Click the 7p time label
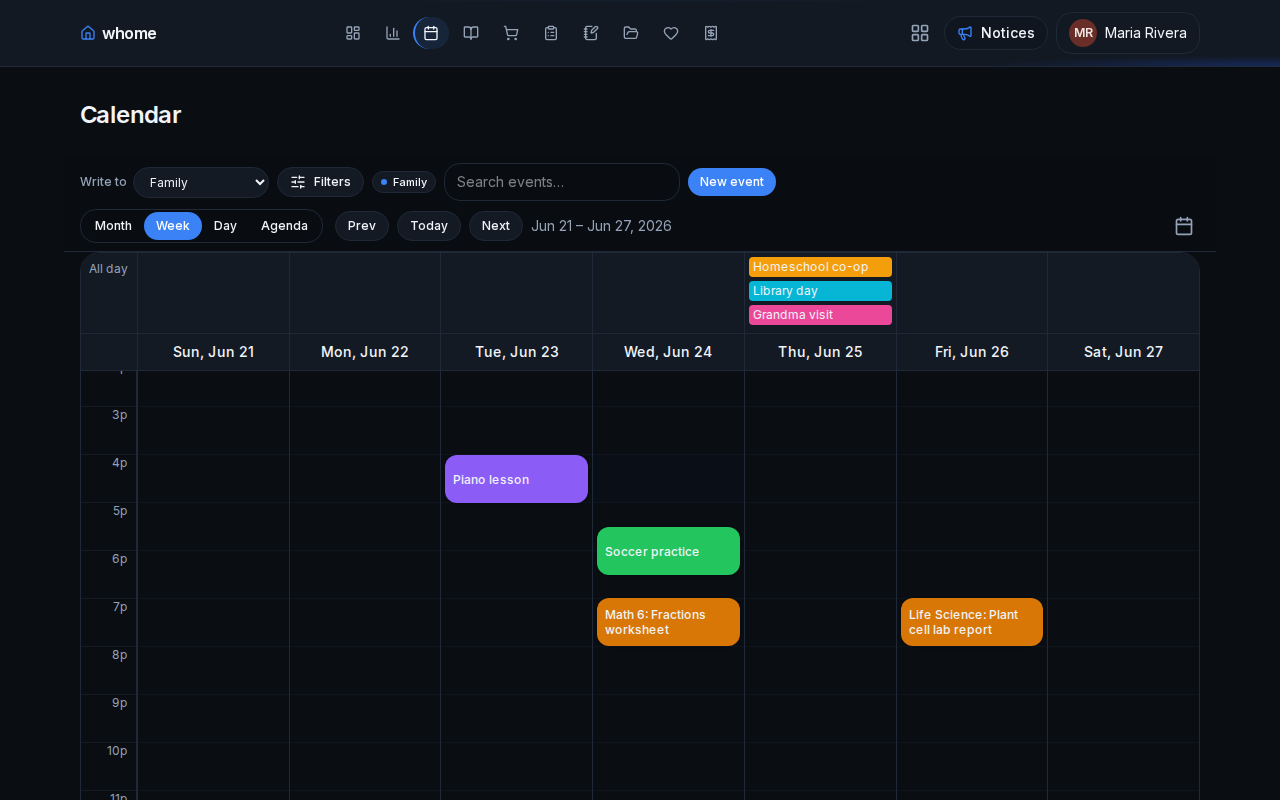The width and height of the screenshot is (1280, 800). click(x=120, y=607)
